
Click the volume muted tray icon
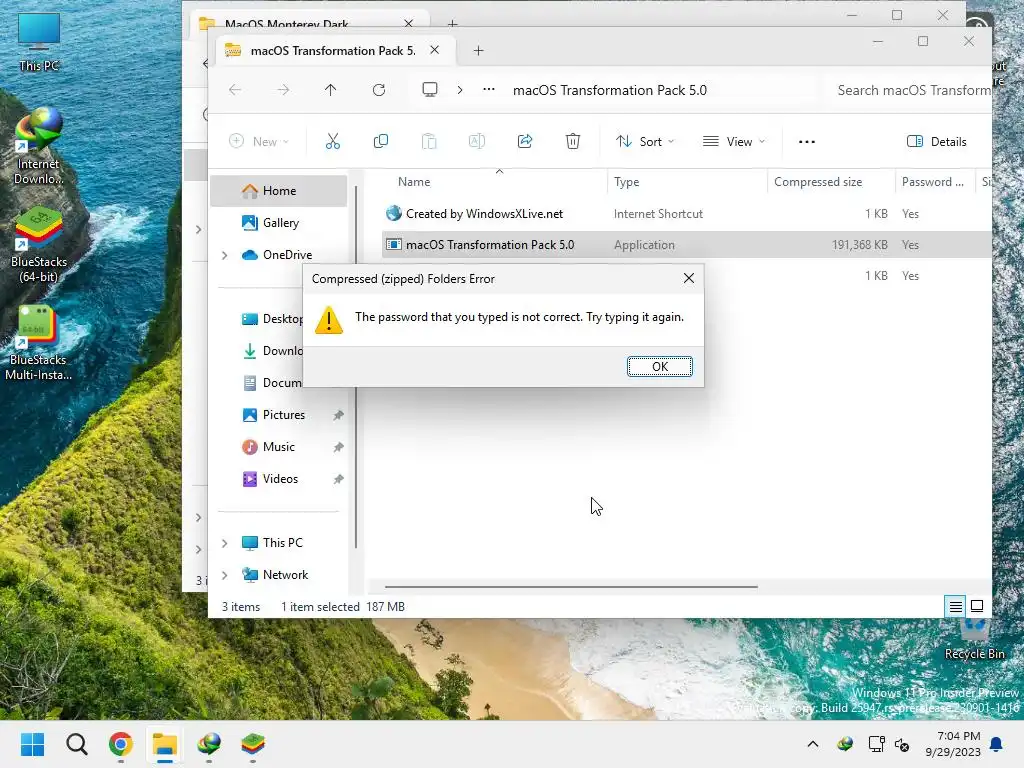(903, 744)
